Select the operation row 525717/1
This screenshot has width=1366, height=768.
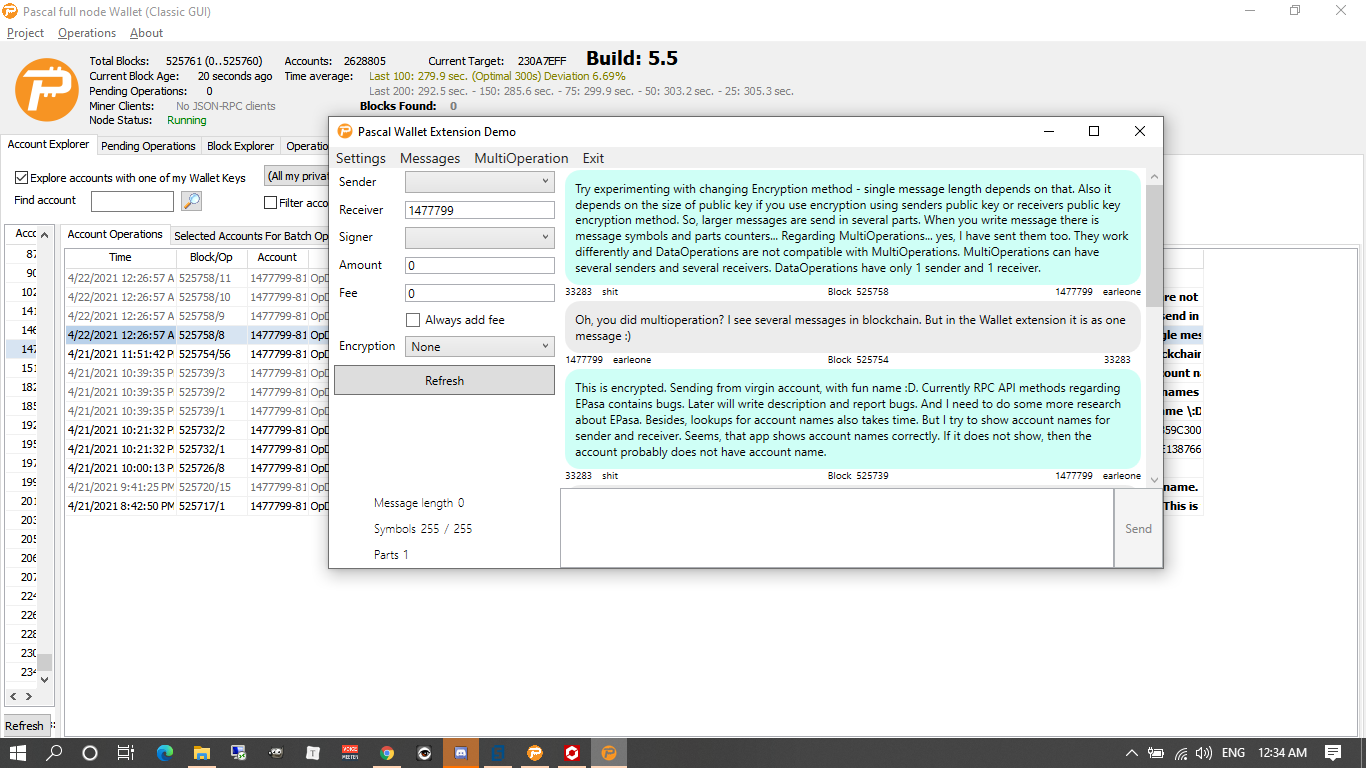[x=197, y=506]
